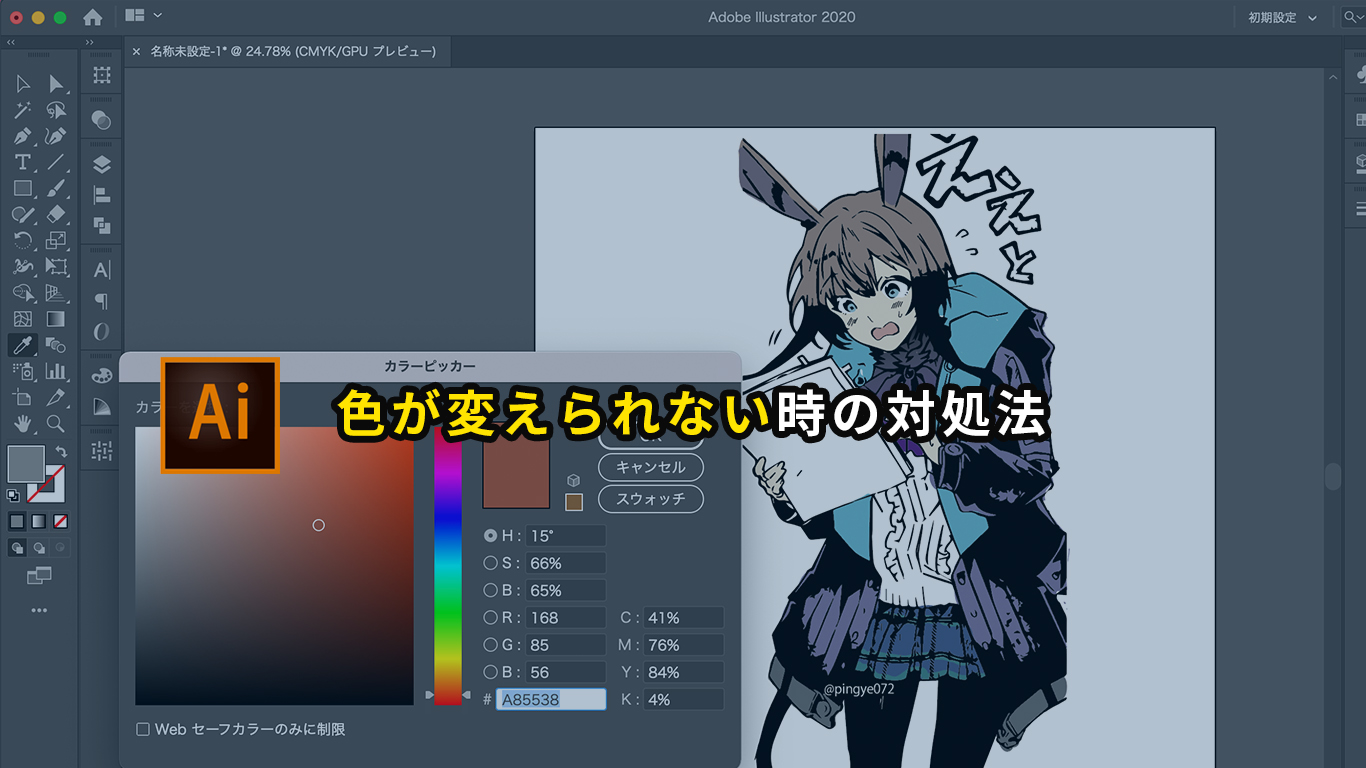Set fill mode to None
The width and height of the screenshot is (1366, 768).
[x=61, y=521]
